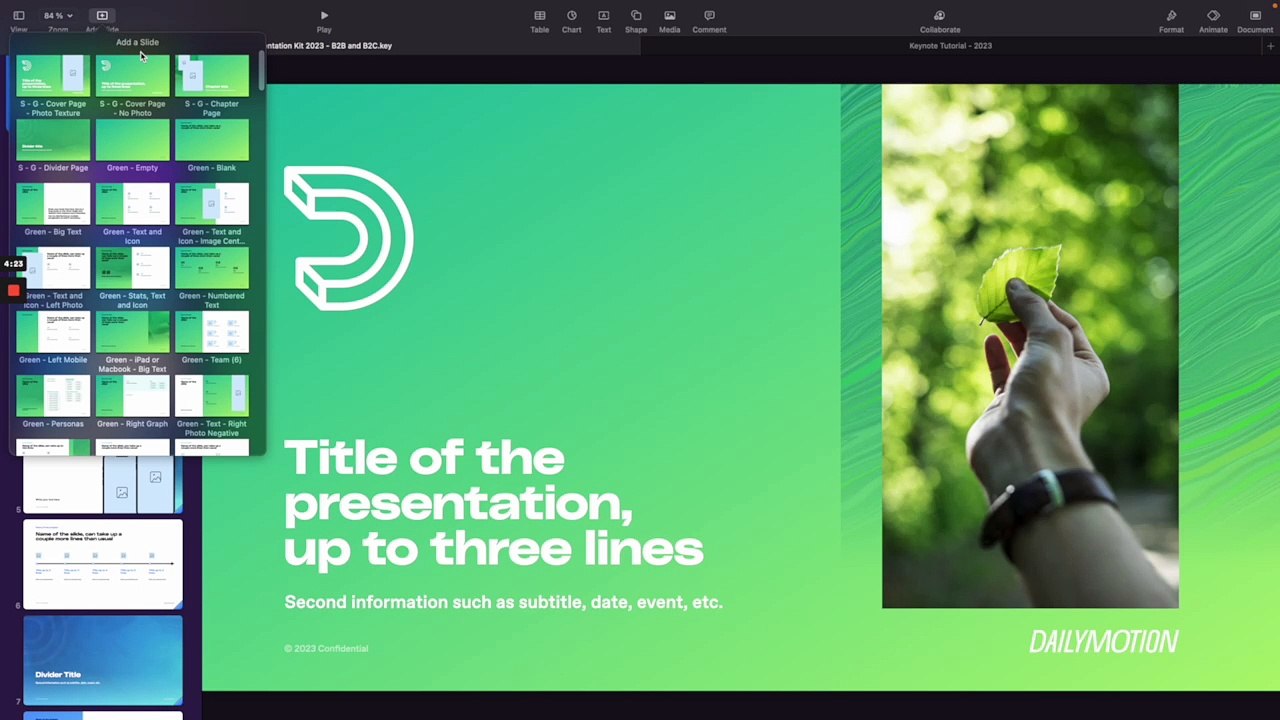This screenshot has height=720, width=1280.
Task: Click the red recording indicator
Action: click(x=13, y=290)
